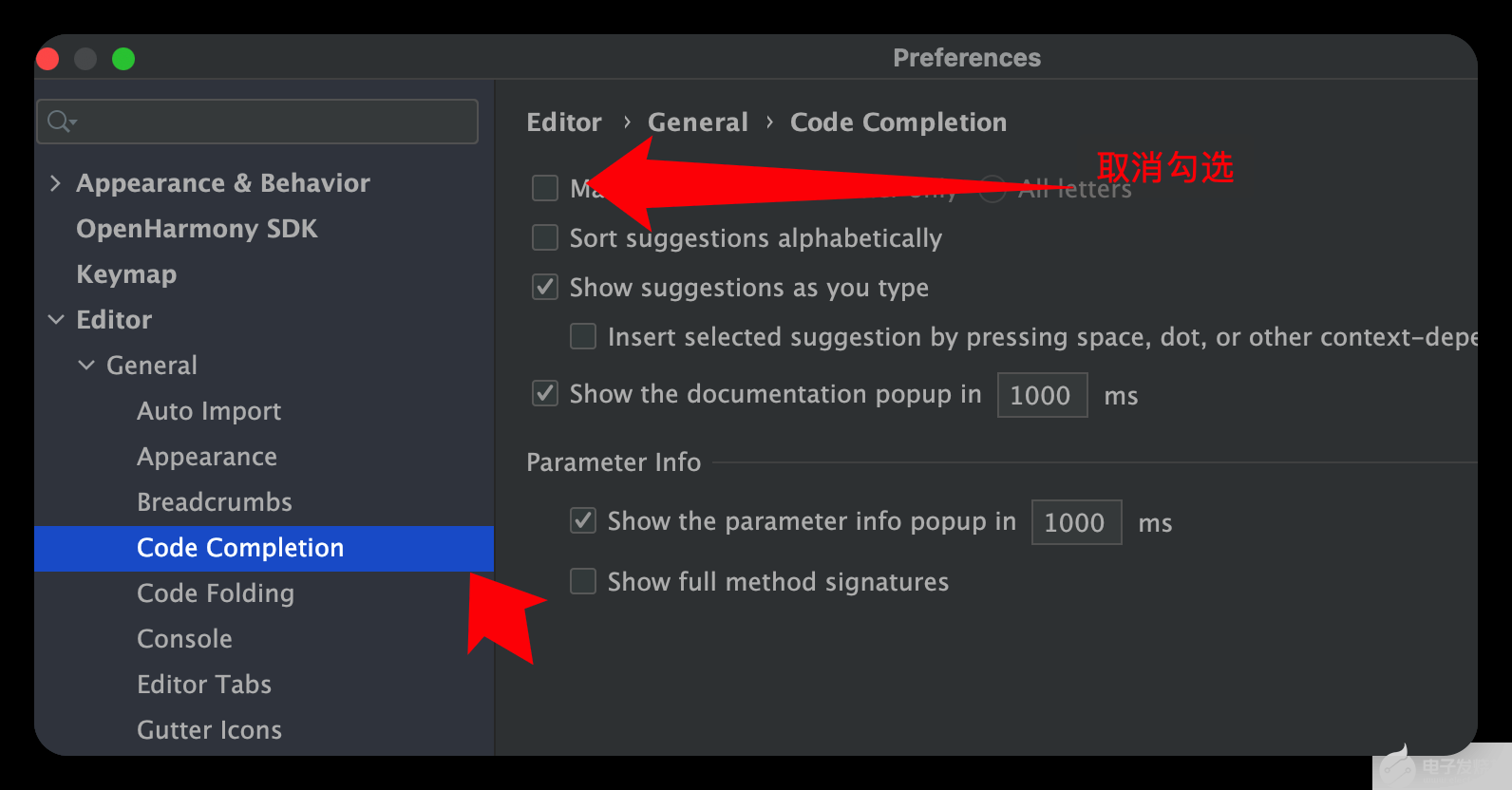Image resolution: width=1512 pixels, height=790 pixels.
Task: Open OpenHarmony SDK settings
Action: [x=197, y=229]
